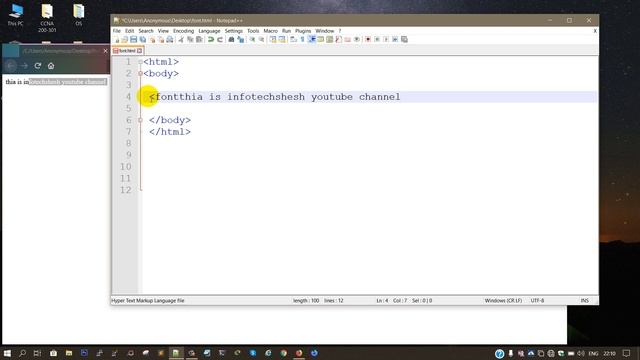Click the INS indicator in status bar
Image resolution: width=640 pixels, height=360 pixels.
[x=584, y=300]
